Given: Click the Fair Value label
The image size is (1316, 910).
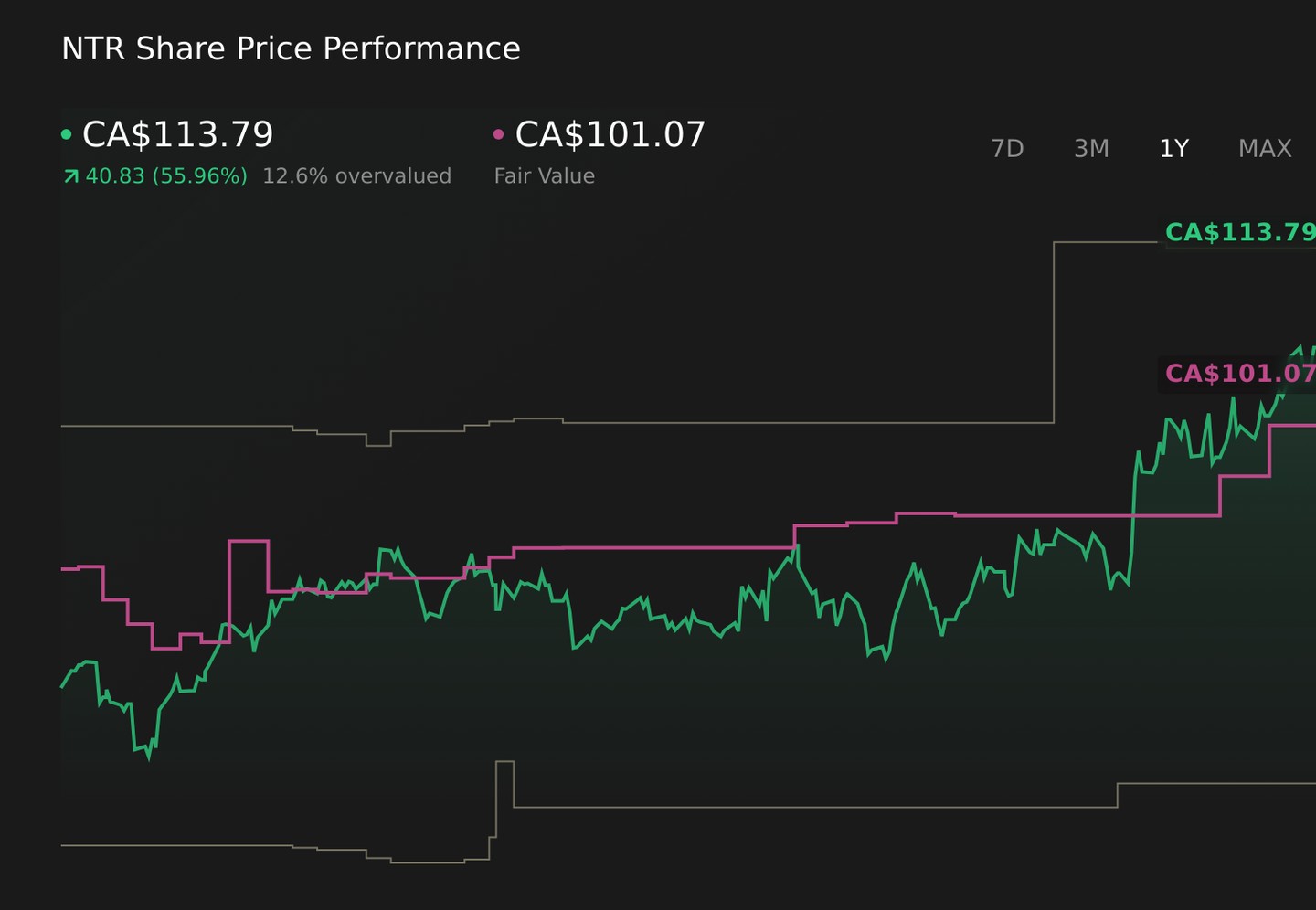Looking at the screenshot, I should tap(545, 176).
